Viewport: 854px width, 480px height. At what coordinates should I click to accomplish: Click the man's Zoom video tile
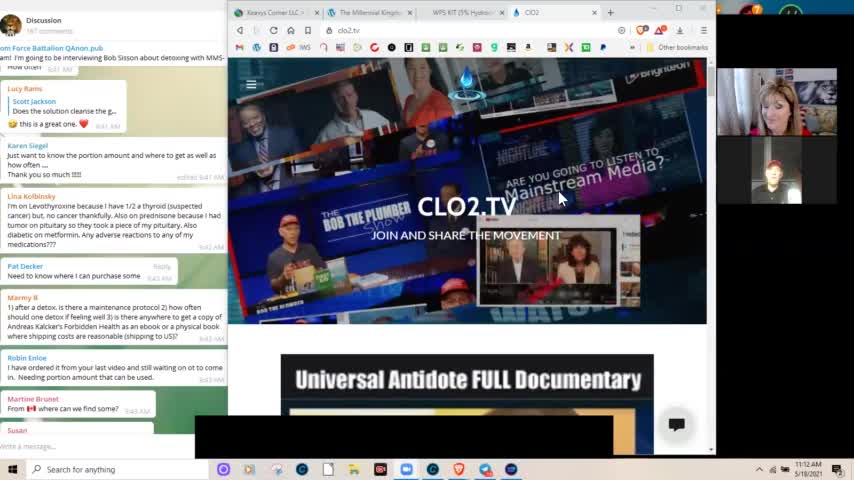(777, 171)
